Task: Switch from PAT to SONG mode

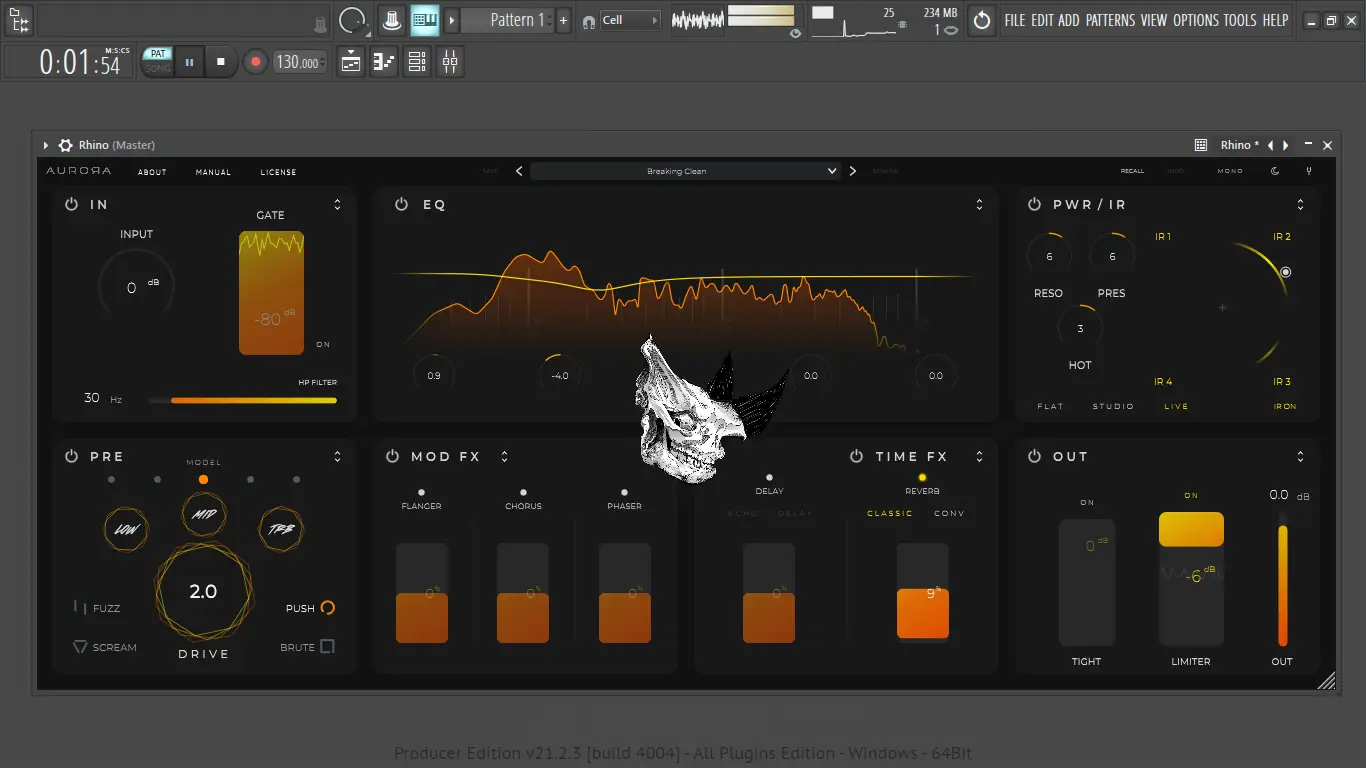Action: 157,66
